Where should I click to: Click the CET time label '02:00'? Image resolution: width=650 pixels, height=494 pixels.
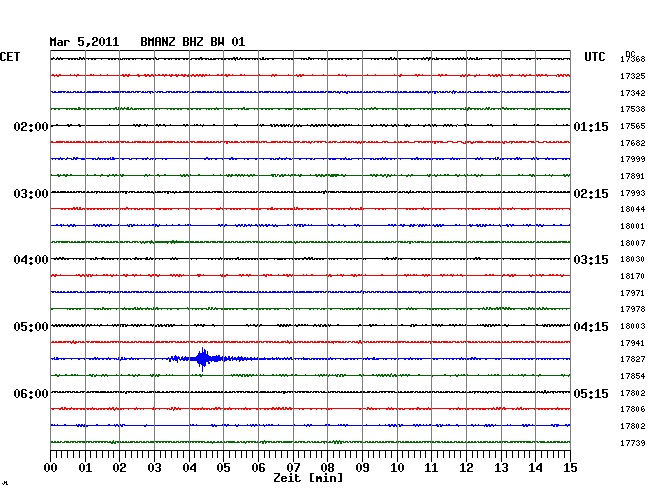coord(31,127)
